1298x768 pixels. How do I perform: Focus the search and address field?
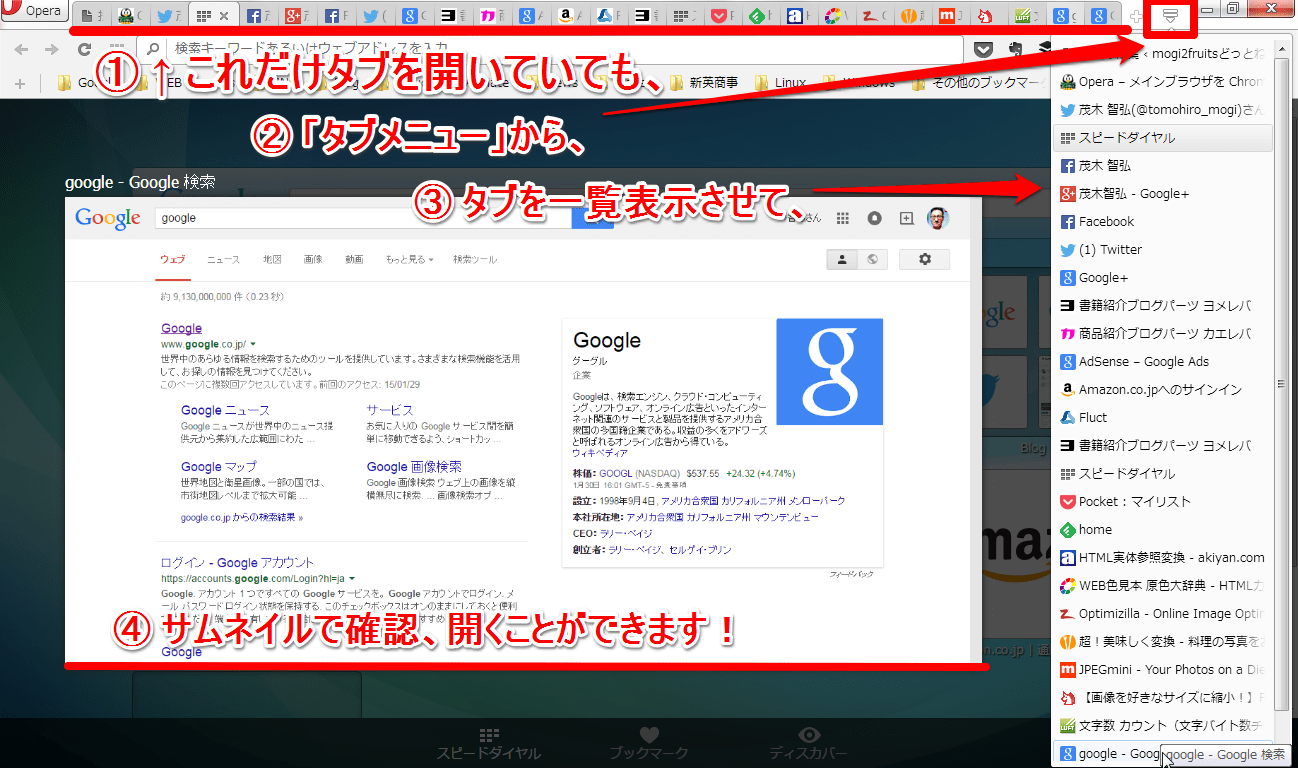click(550, 48)
